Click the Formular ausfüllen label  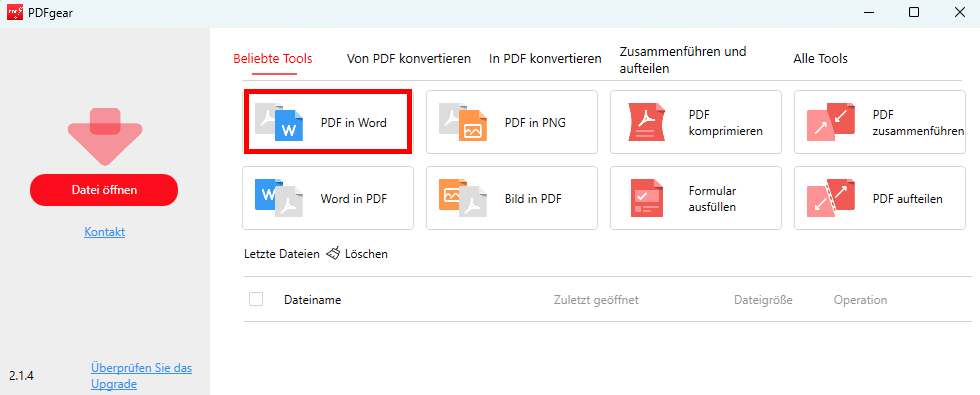712,199
